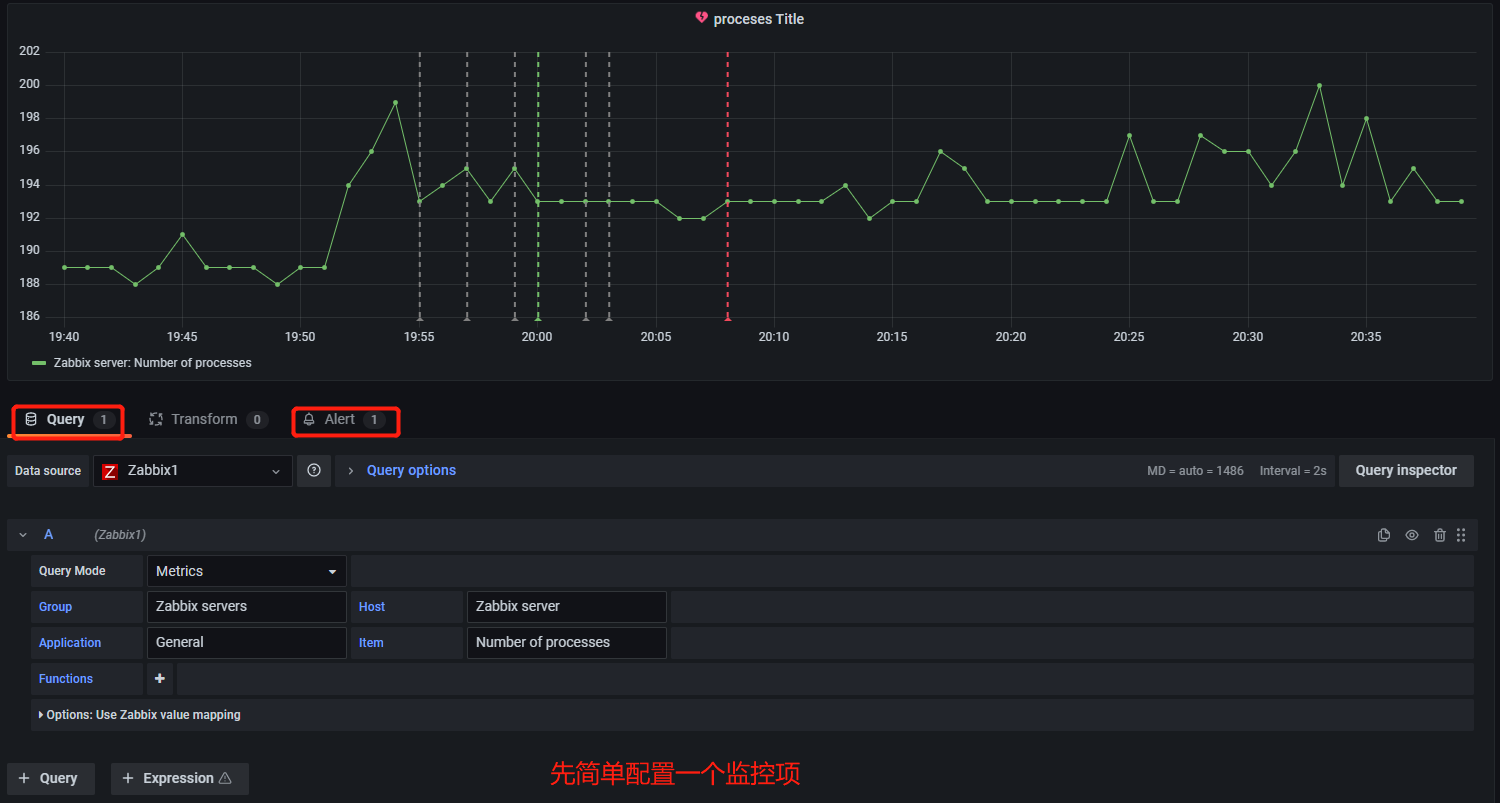Switch to the Transform tab
Screen dimensions: 1500x803
tap(208, 420)
